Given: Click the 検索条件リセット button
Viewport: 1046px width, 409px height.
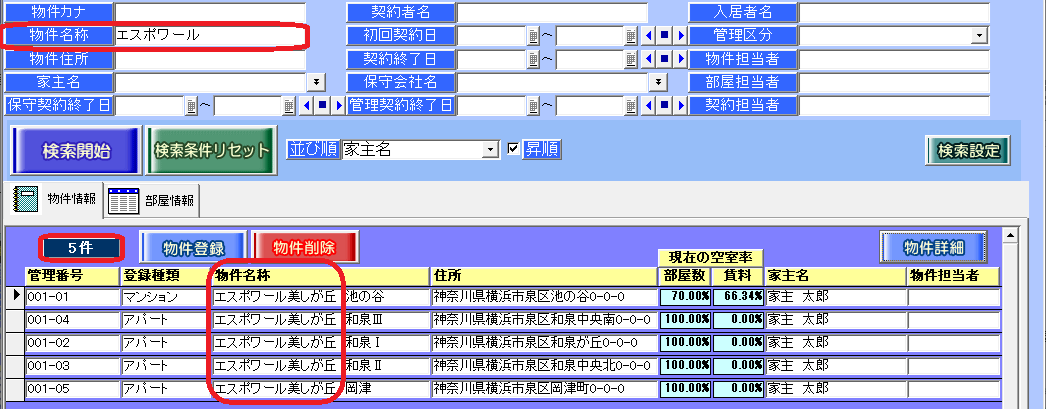Looking at the screenshot, I should pyautogui.click(x=211, y=150).
